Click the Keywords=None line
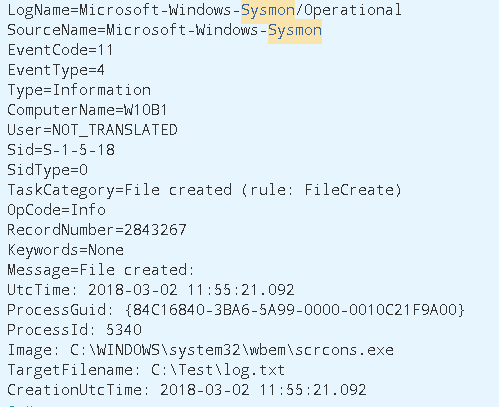499x407 pixels. pos(65,250)
